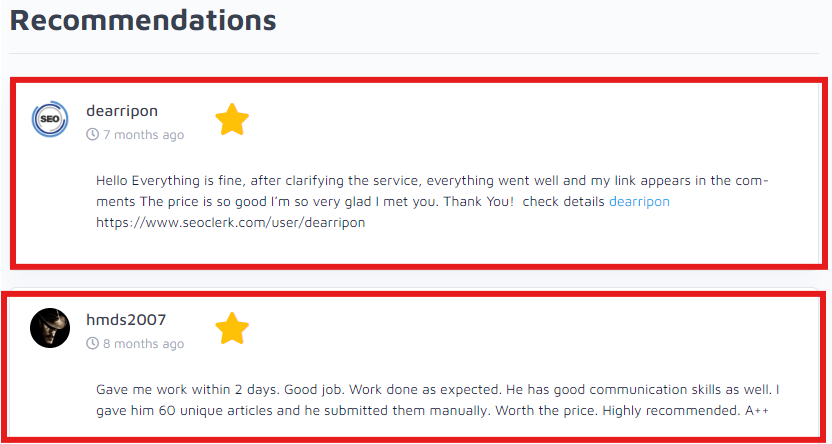This screenshot has height=444, width=832.
Task: Click the seoclerk.com/user/dearripon URL text
Action: click(x=230, y=222)
